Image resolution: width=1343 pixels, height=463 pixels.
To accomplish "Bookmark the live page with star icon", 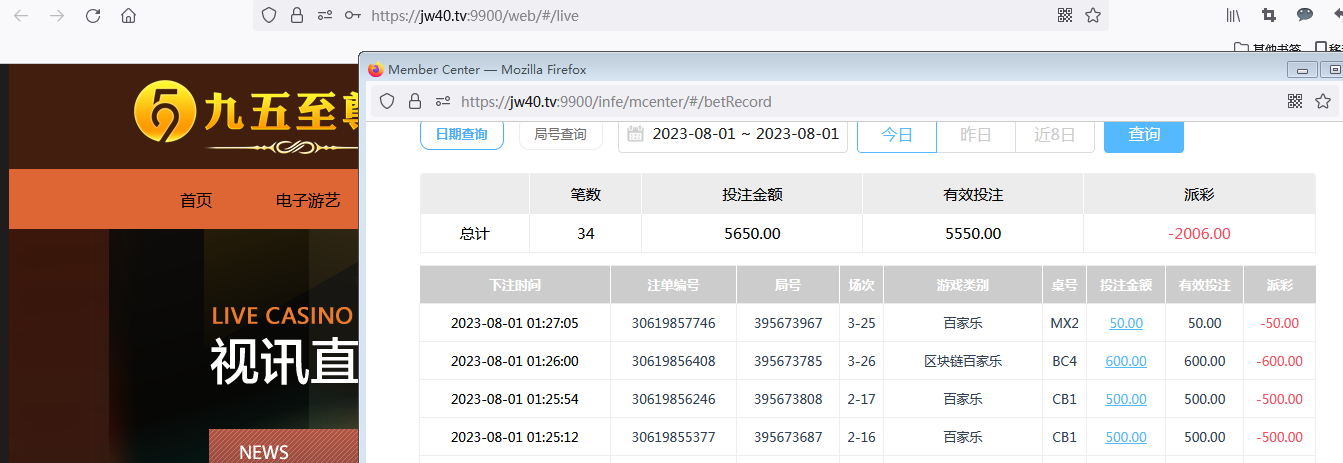I will (1093, 16).
